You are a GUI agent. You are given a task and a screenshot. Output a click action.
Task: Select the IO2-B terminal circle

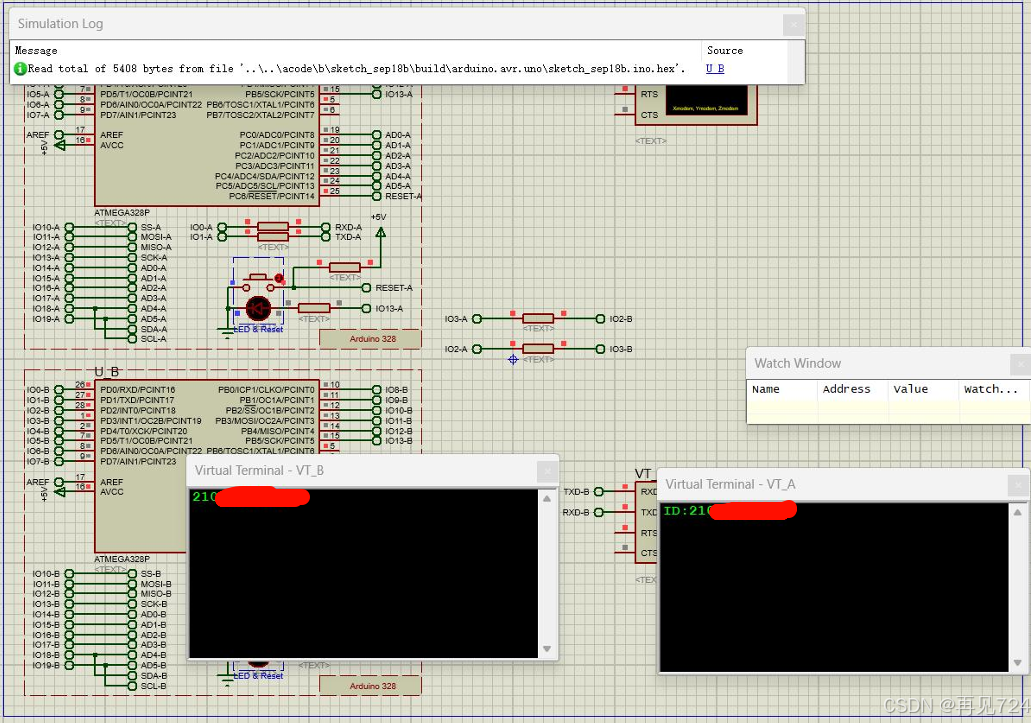[x=600, y=319]
